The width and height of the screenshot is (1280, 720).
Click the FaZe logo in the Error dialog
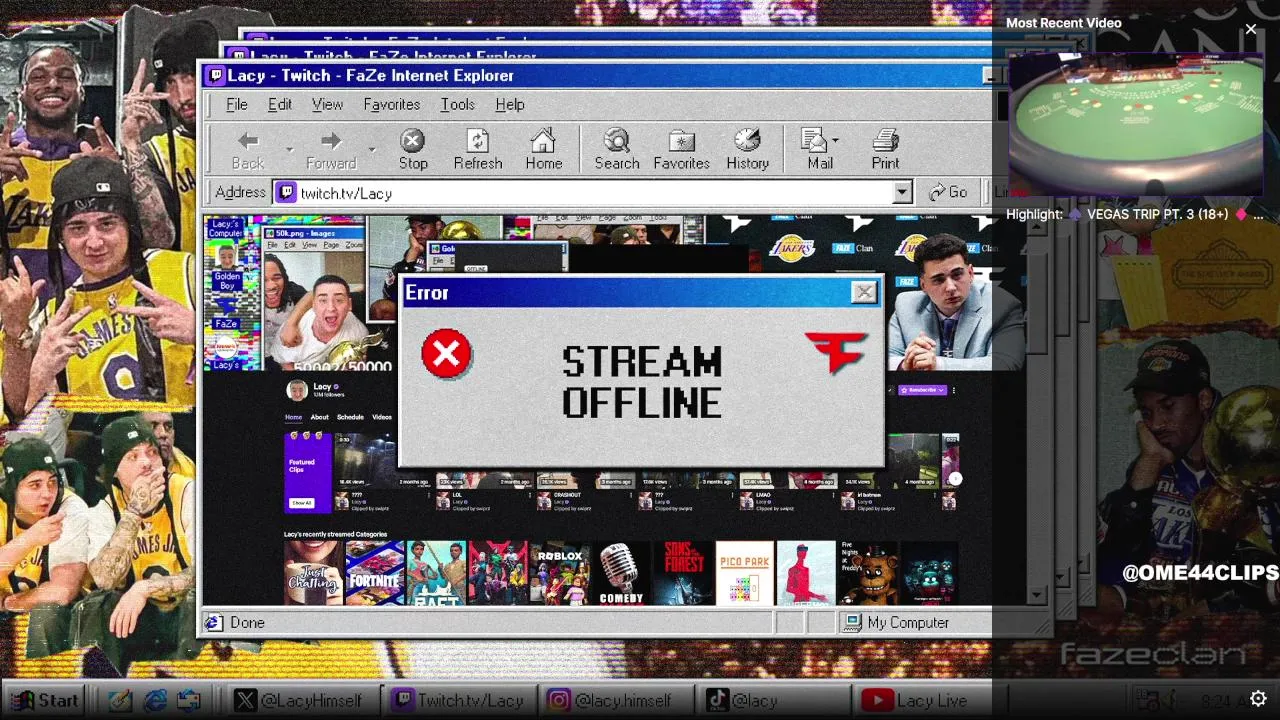click(836, 351)
